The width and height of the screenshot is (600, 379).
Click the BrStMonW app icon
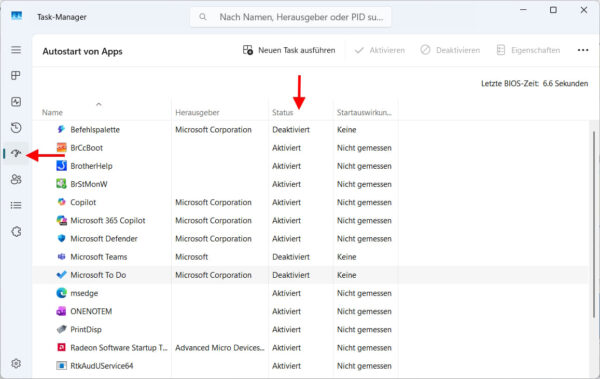(x=61, y=184)
